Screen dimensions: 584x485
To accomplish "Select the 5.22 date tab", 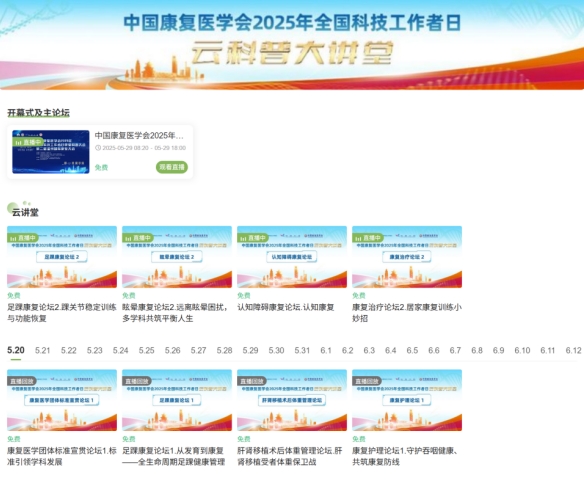I will (x=69, y=351).
